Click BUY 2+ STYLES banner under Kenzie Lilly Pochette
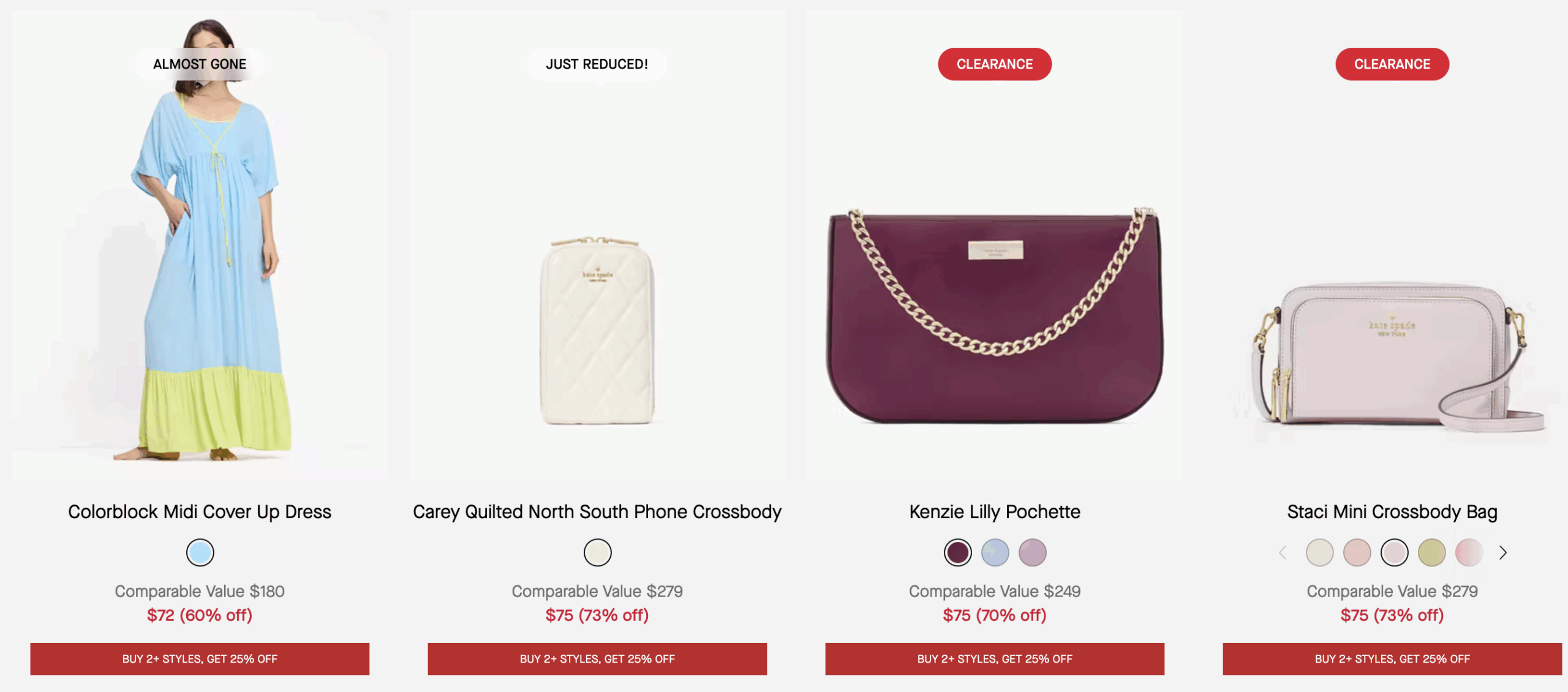Viewport: 1568px width, 692px height. (993, 659)
